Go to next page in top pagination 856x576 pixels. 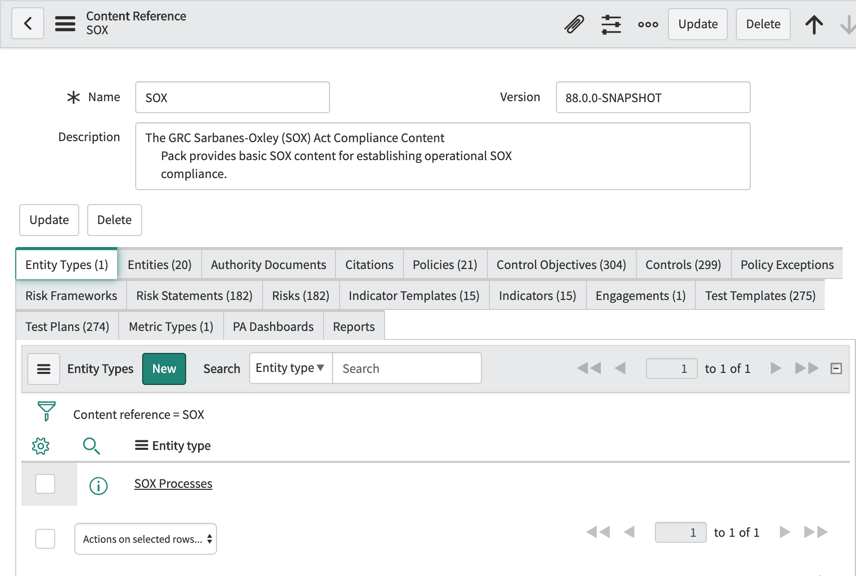point(776,368)
